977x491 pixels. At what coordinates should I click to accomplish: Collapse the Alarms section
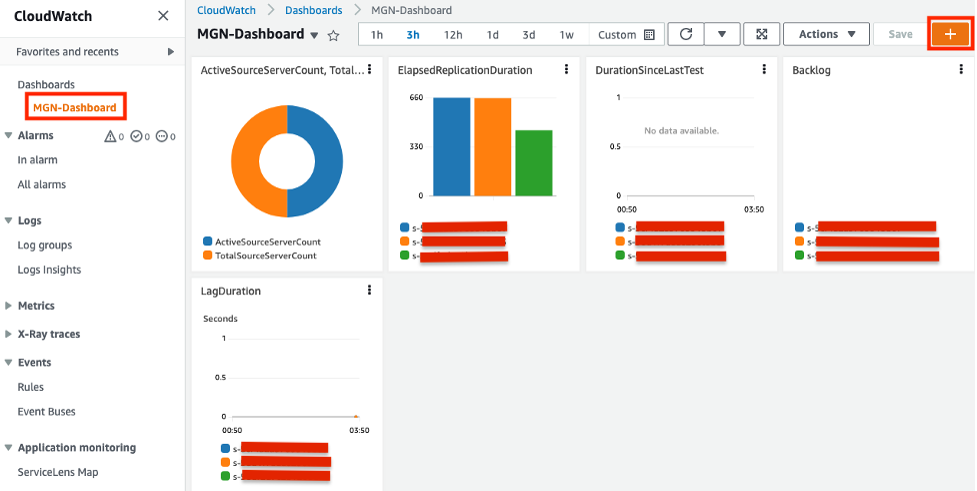pyautogui.click(x=9, y=135)
